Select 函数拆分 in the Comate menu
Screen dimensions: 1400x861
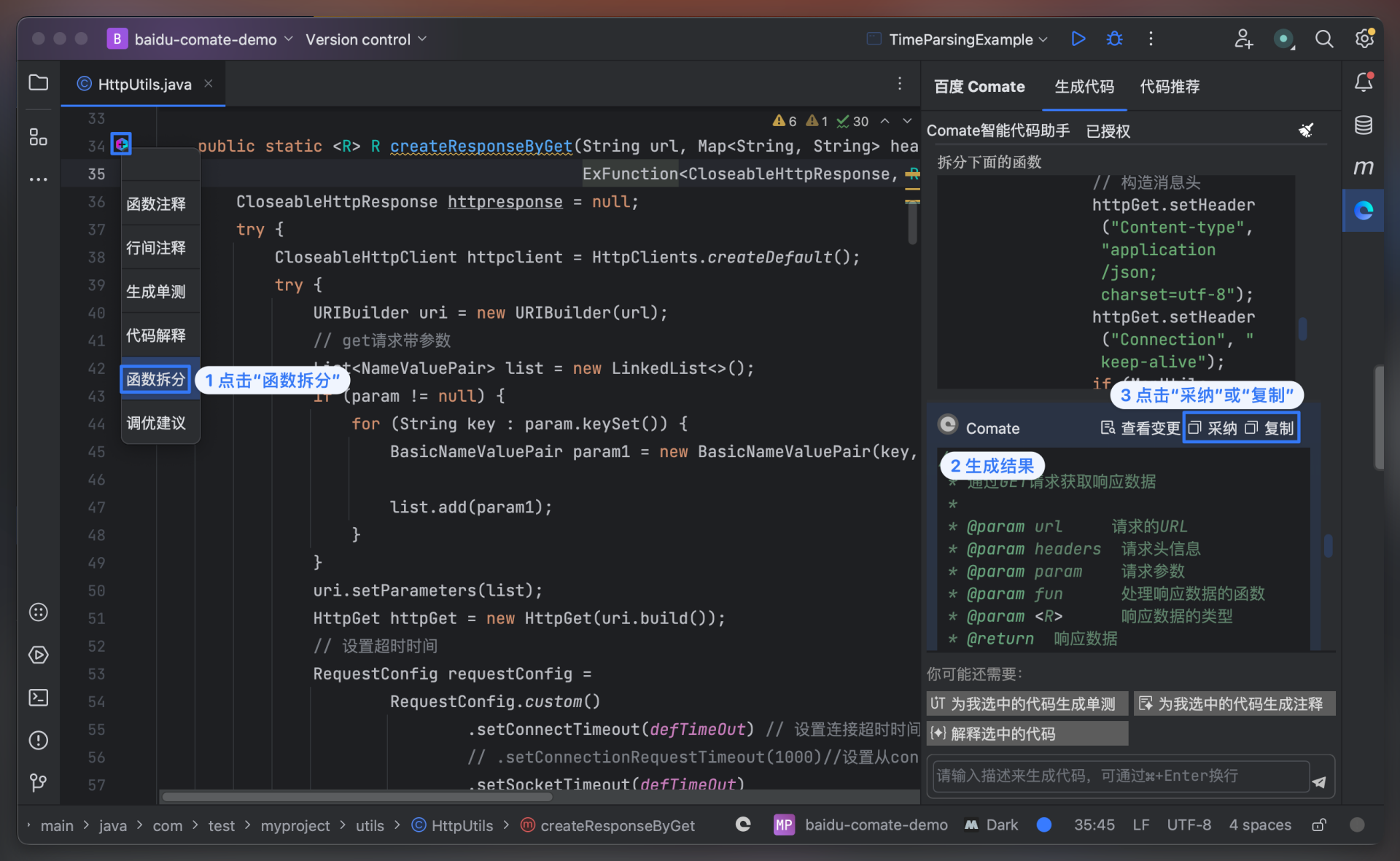pyautogui.click(x=156, y=379)
